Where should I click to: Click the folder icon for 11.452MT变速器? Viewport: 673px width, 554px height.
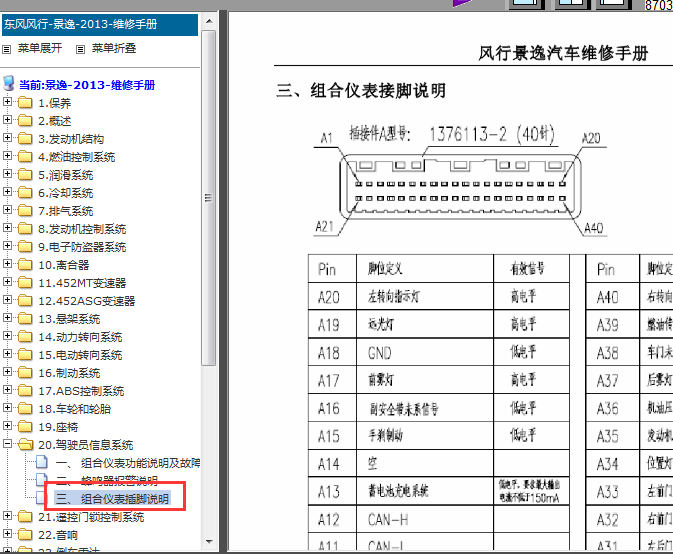(x=25, y=283)
